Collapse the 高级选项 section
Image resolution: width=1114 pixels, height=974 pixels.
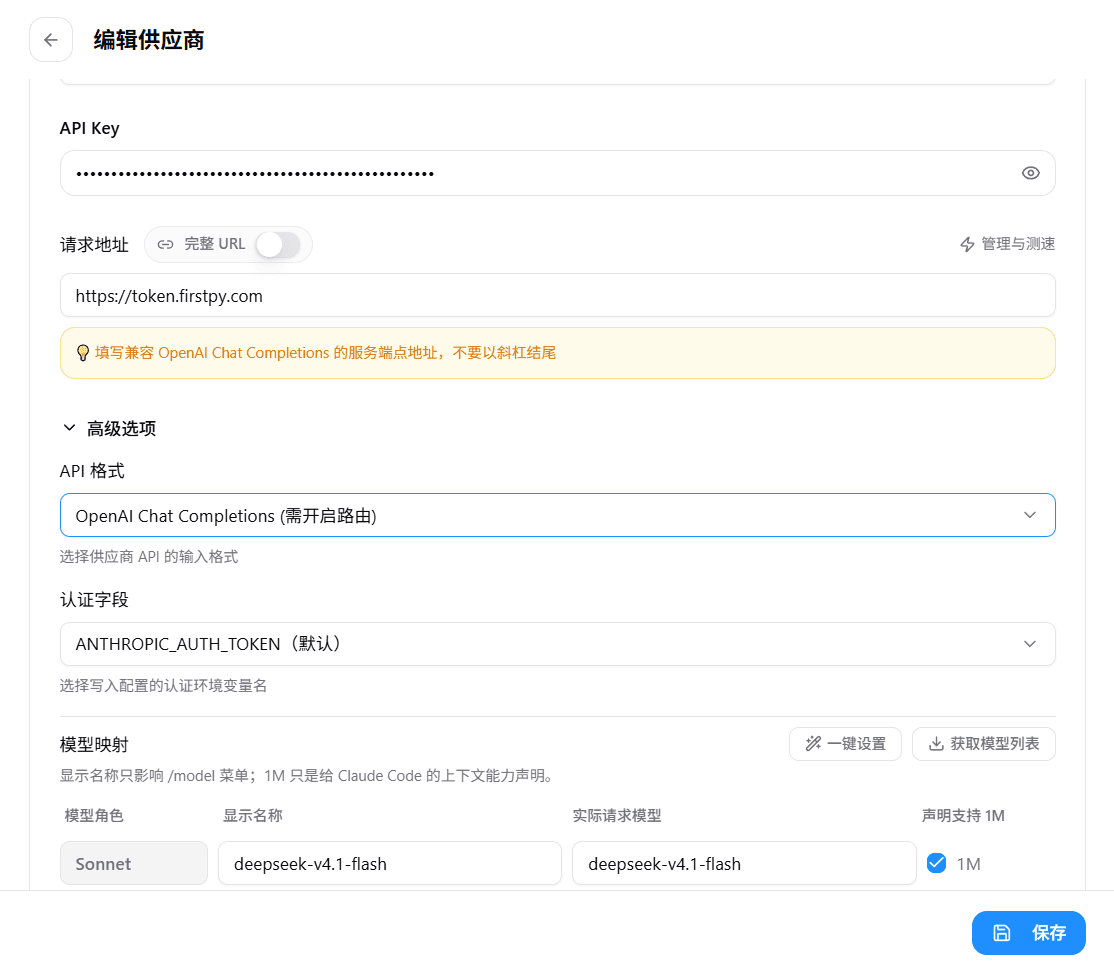(109, 428)
